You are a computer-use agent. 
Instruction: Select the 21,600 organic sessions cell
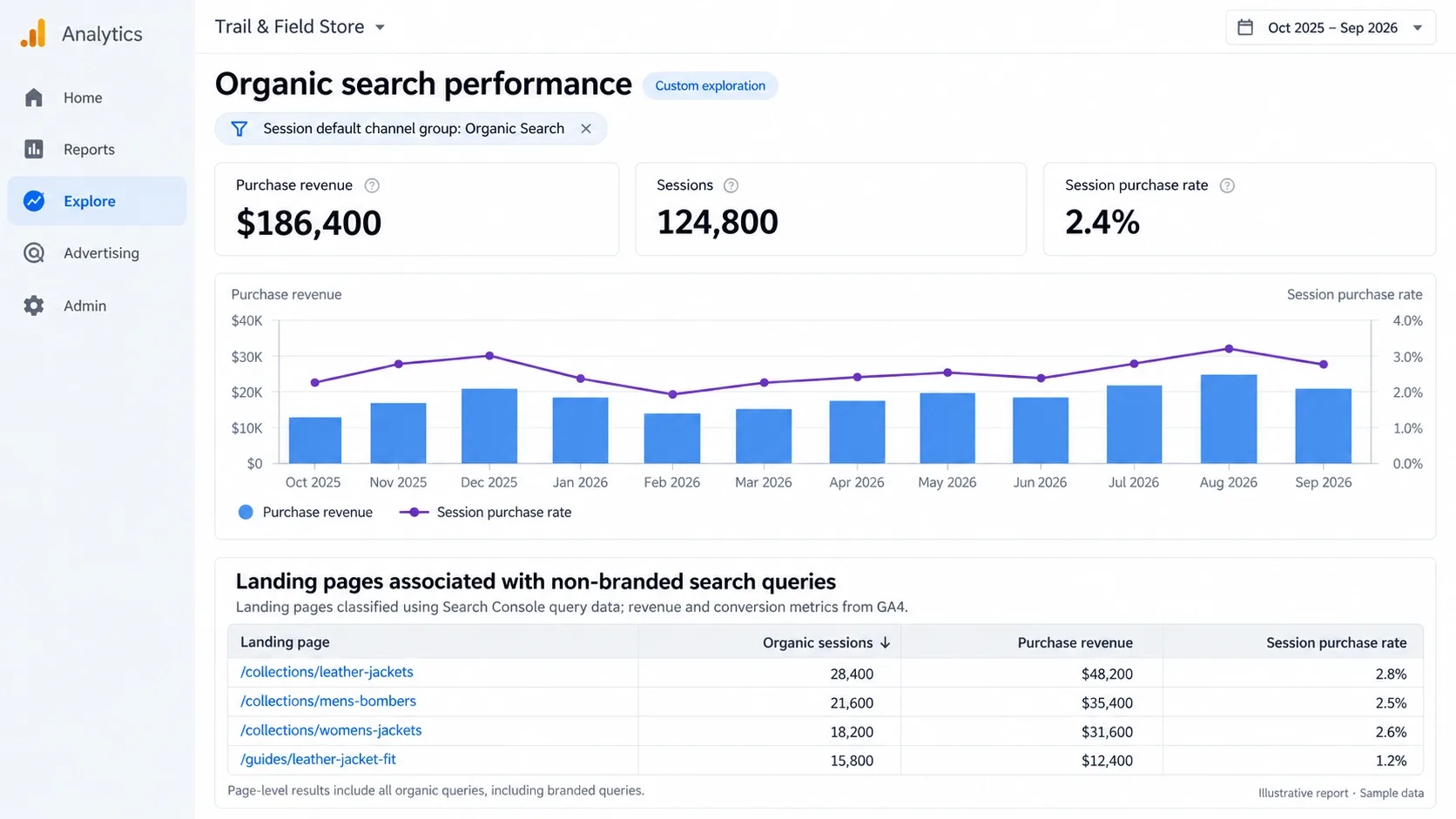point(852,702)
